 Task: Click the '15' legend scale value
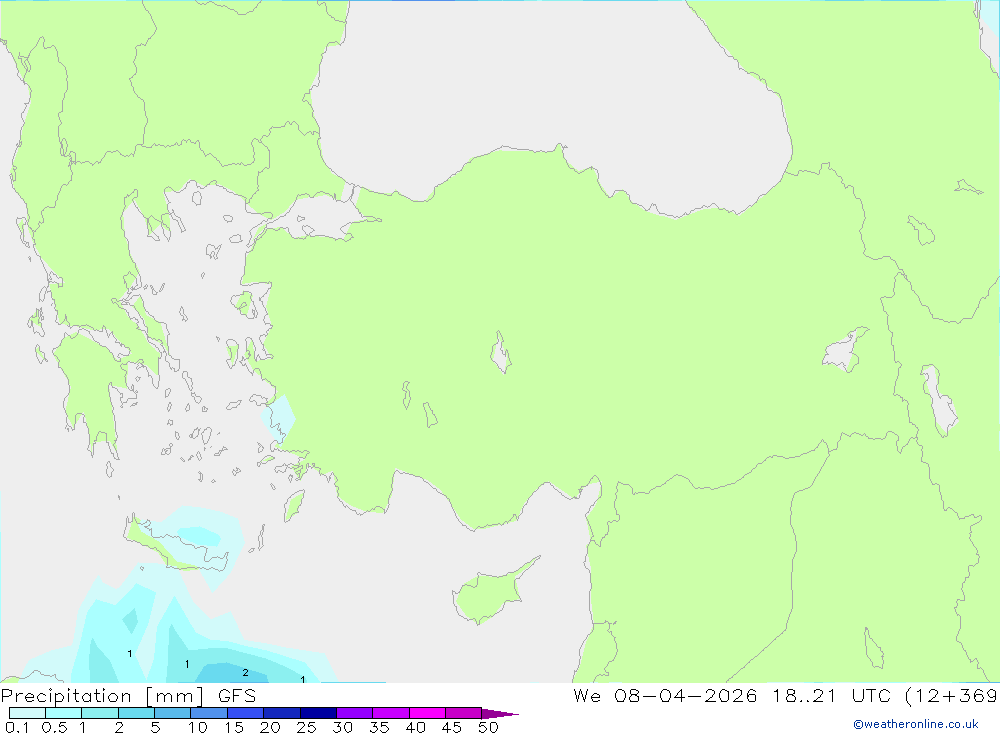click(233, 727)
